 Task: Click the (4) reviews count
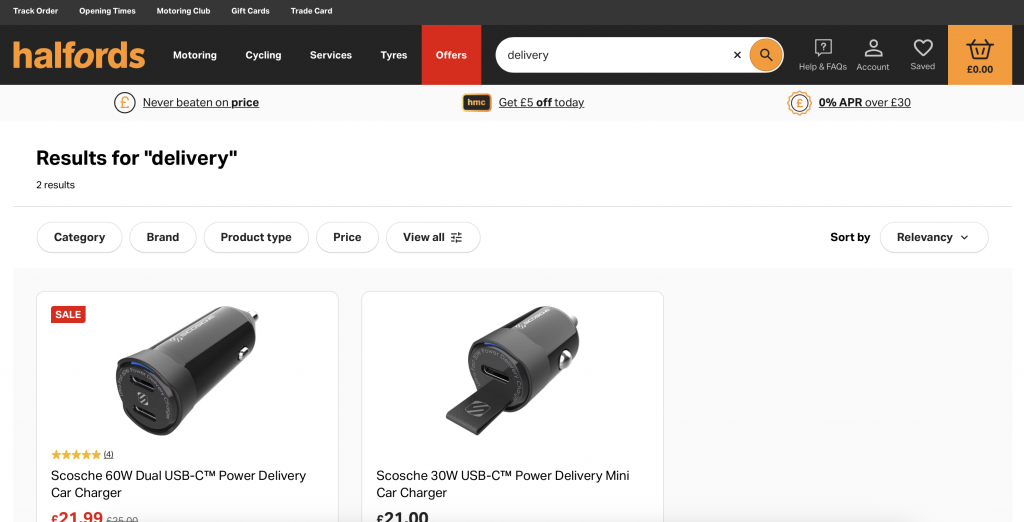108,454
